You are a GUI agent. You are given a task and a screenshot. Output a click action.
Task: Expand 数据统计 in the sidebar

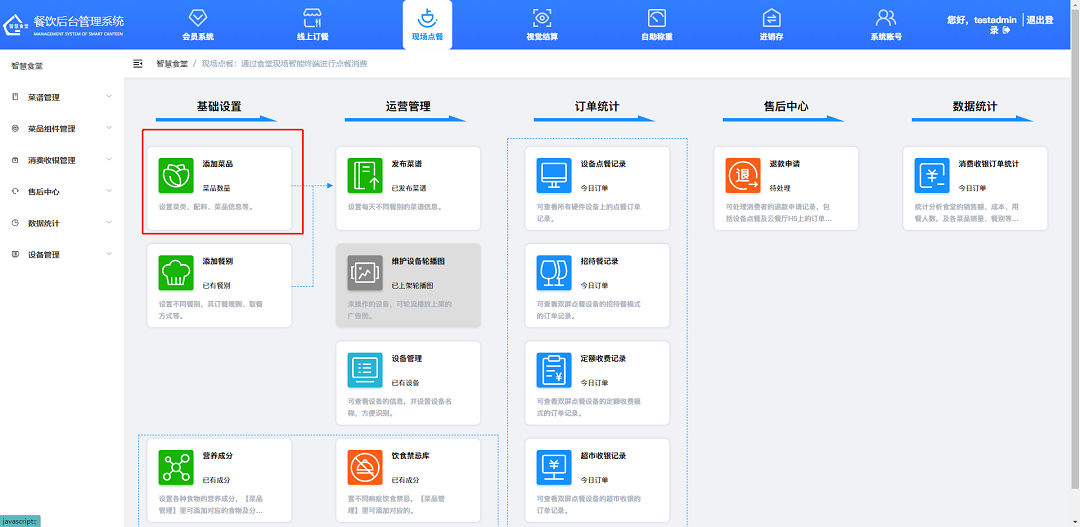[60, 223]
